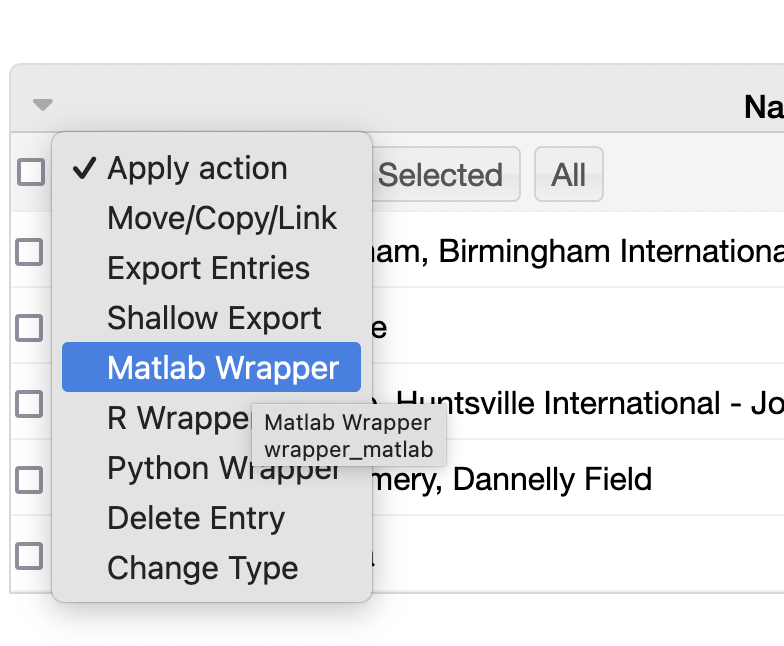Select 'Move/Copy/Link' from the action list

[x=222, y=219]
